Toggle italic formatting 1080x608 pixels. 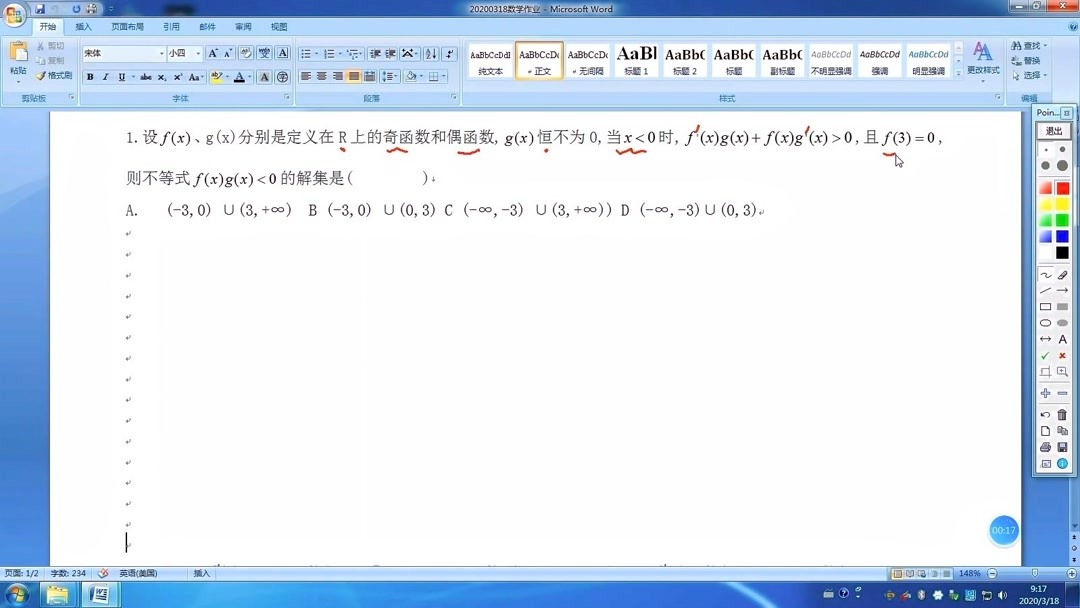click(105, 77)
